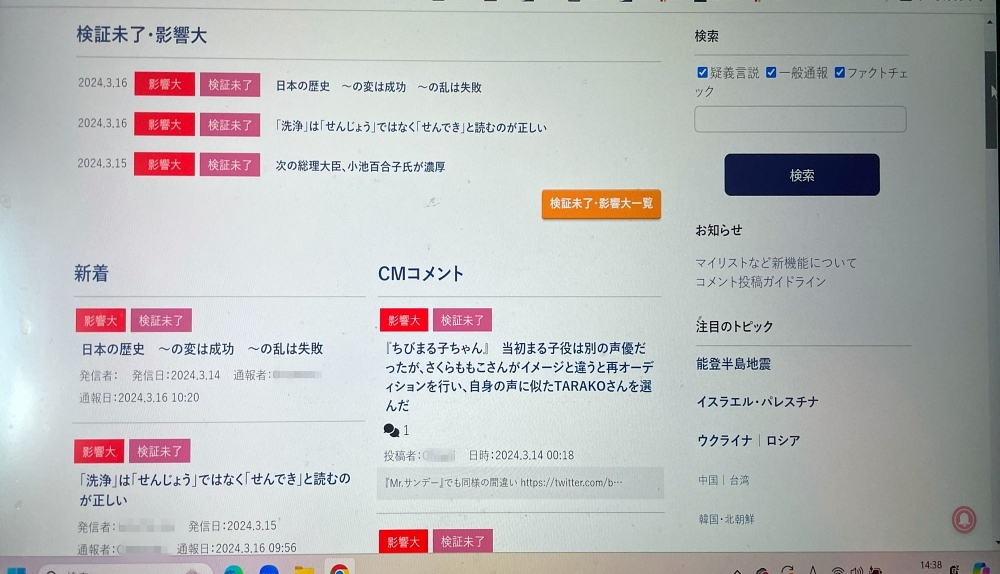1000x574 pixels.
Task: Open the イスラエル・パレスチナ topic
Action: click(x=757, y=402)
